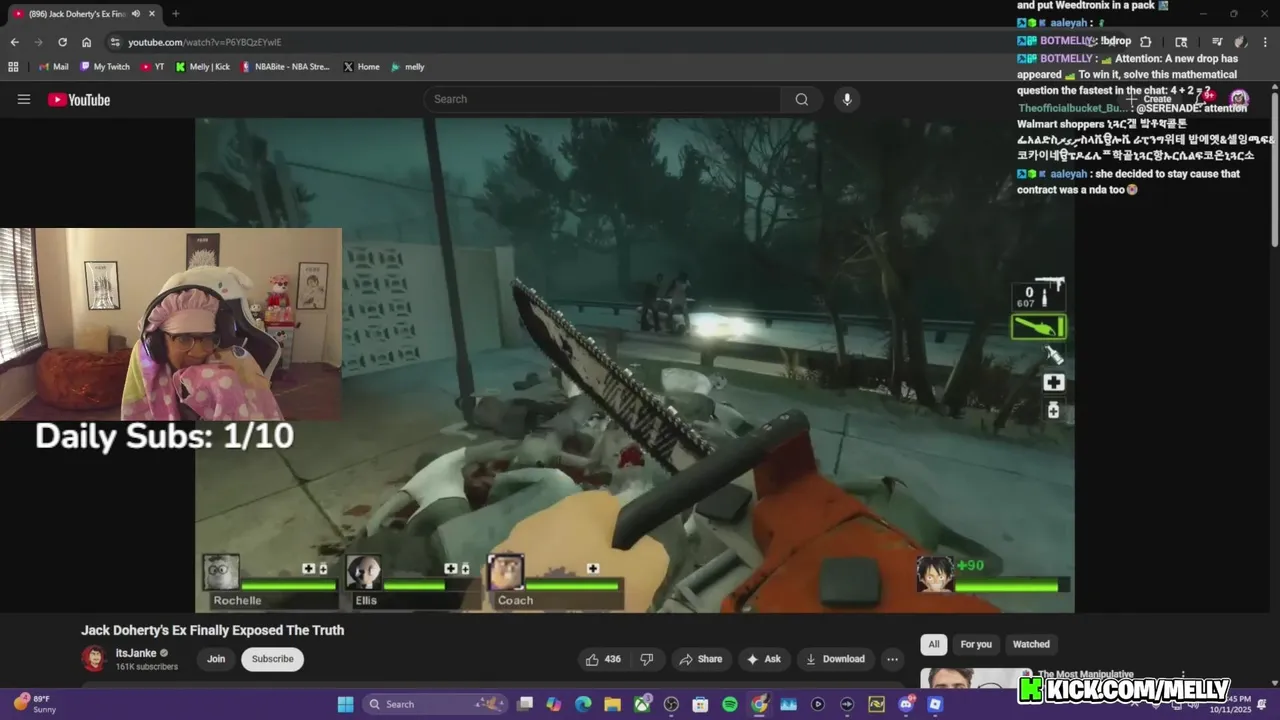Open the melly bookmark
The height and width of the screenshot is (720, 1280).
click(407, 67)
